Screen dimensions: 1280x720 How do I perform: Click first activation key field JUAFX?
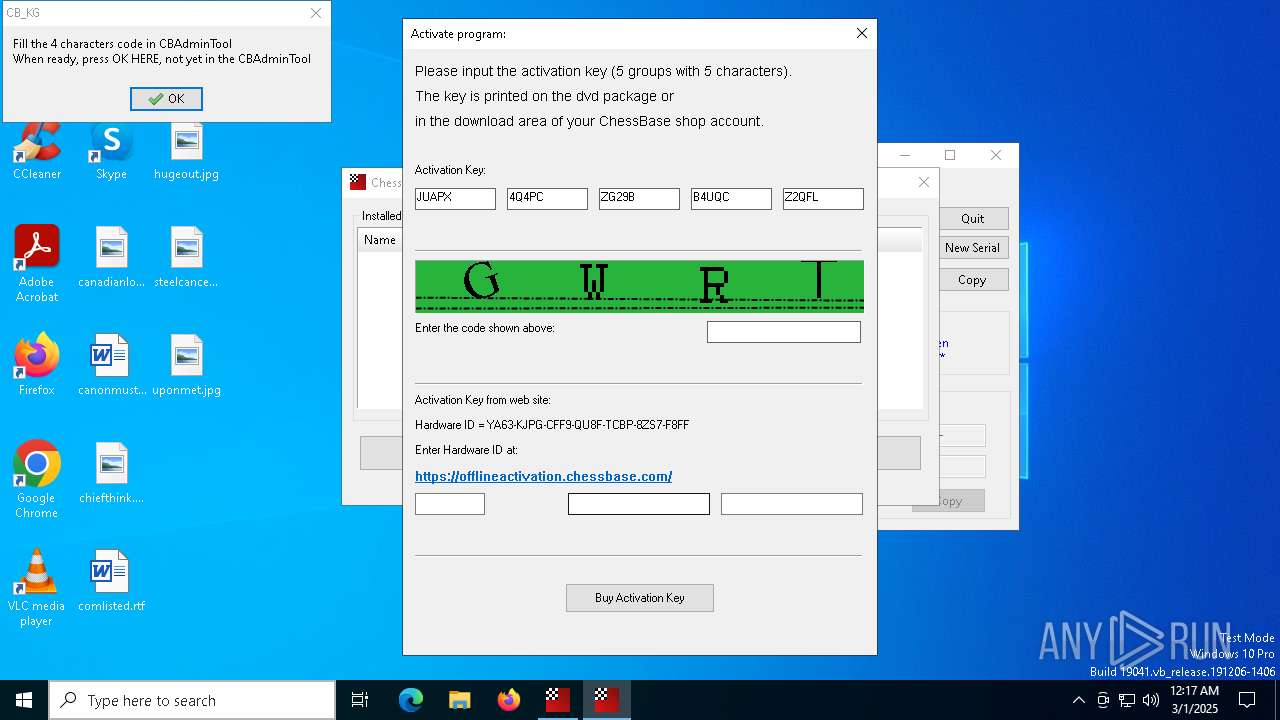pyautogui.click(x=455, y=199)
